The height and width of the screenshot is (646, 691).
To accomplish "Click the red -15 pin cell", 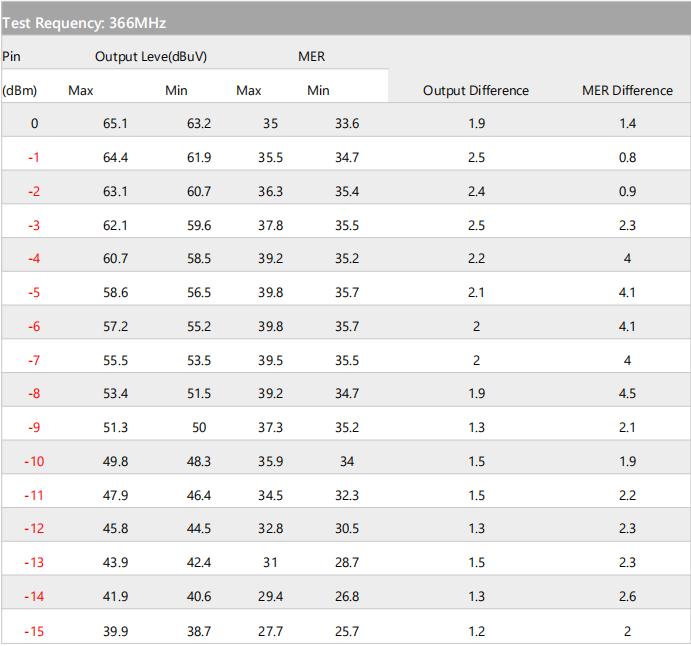I will (34, 631).
